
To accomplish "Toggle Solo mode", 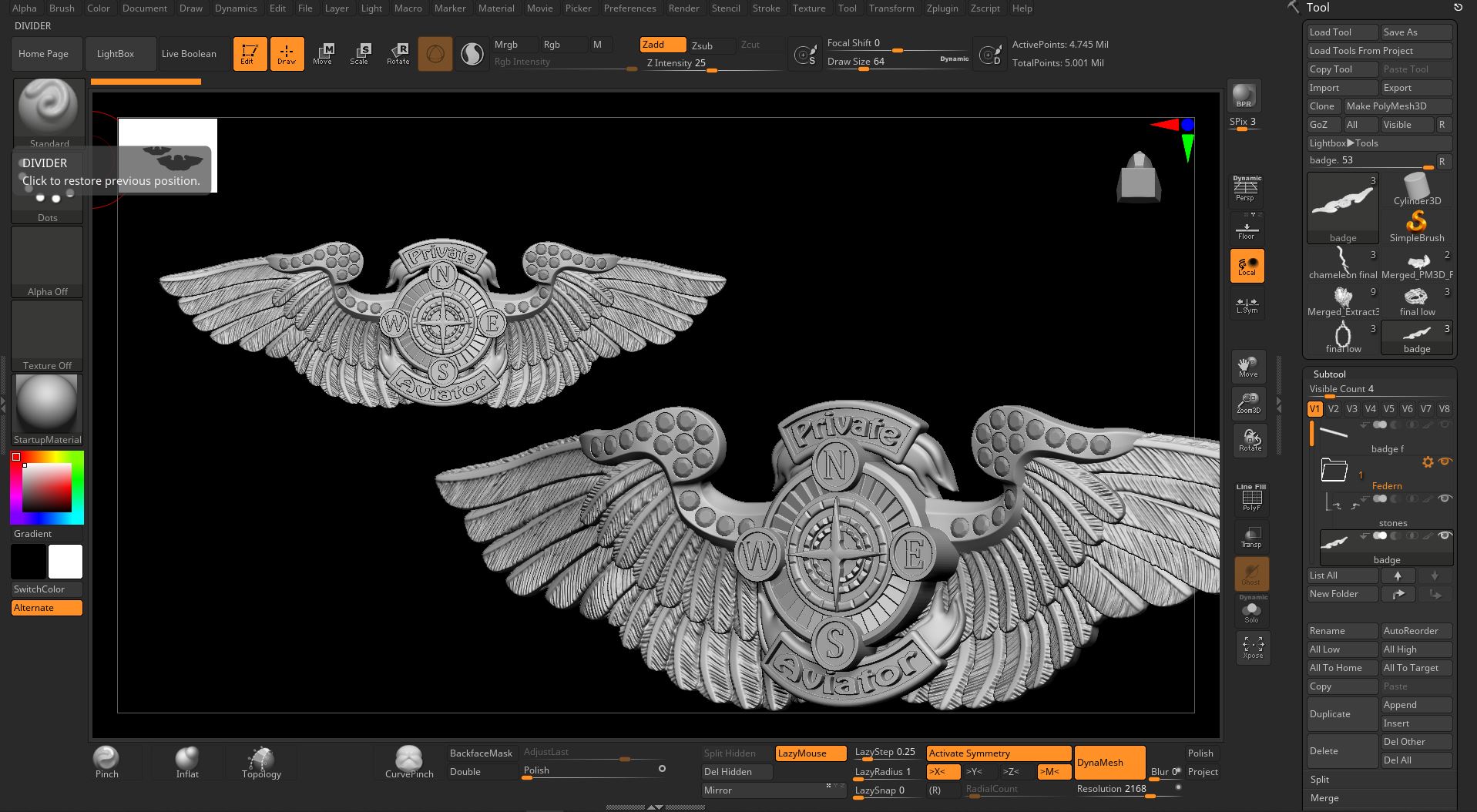I will [1251, 610].
